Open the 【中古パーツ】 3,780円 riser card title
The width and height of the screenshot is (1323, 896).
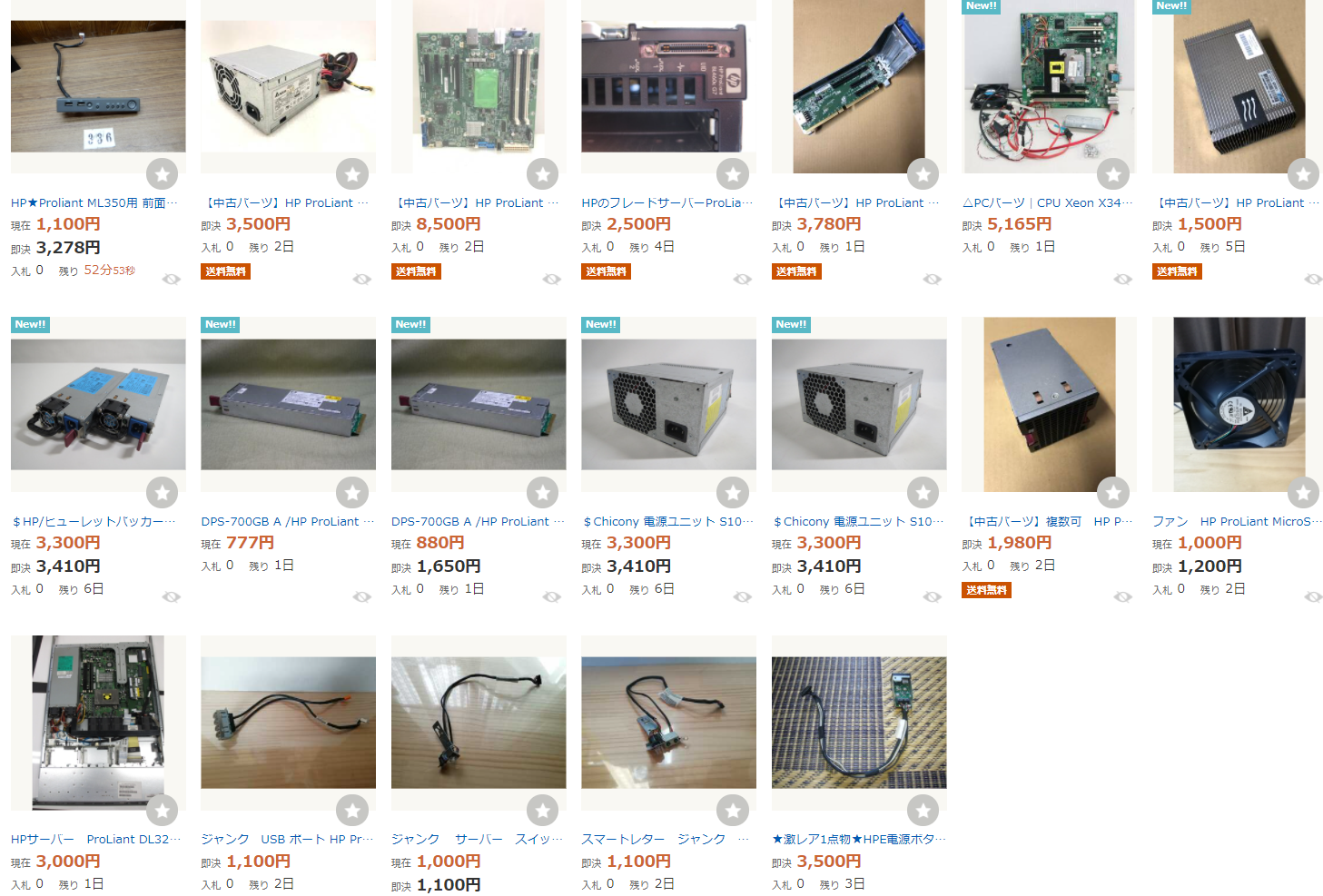point(855,203)
